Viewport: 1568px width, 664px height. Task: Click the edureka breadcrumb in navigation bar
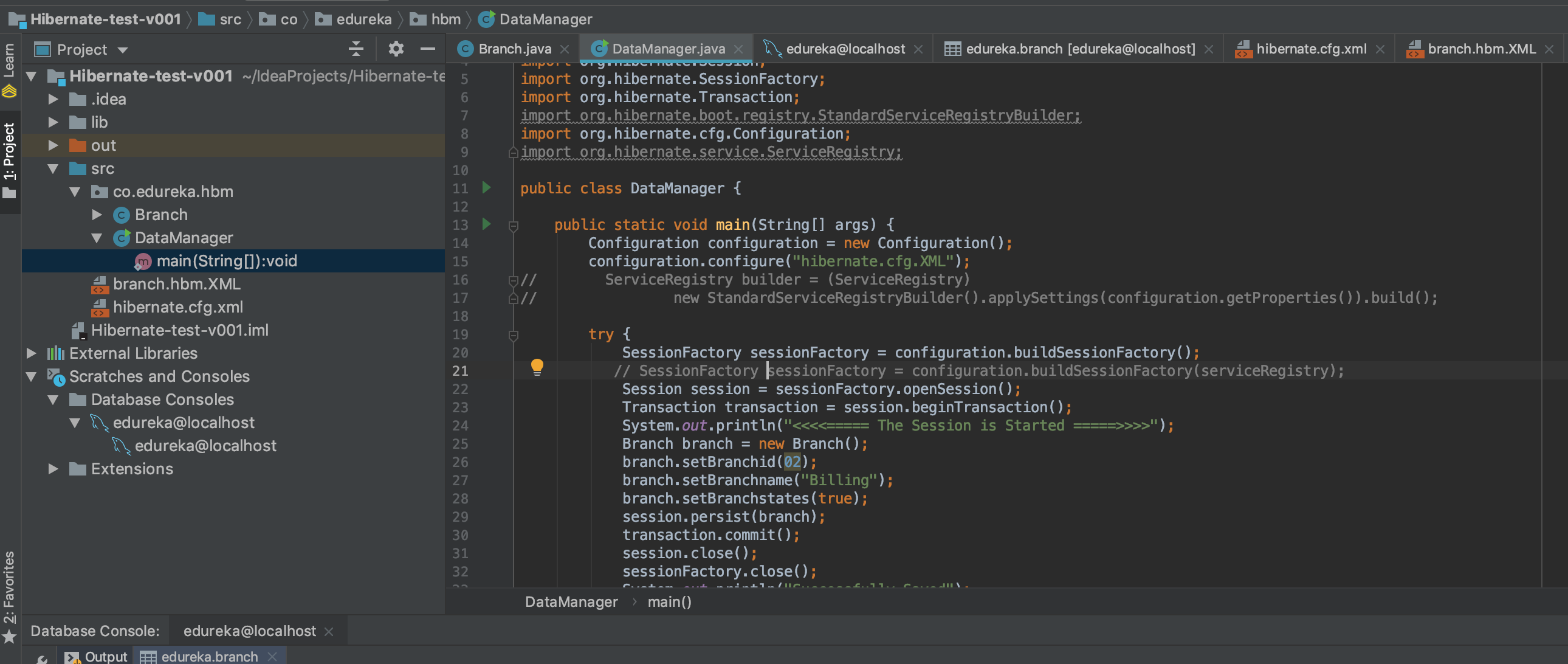(x=363, y=19)
